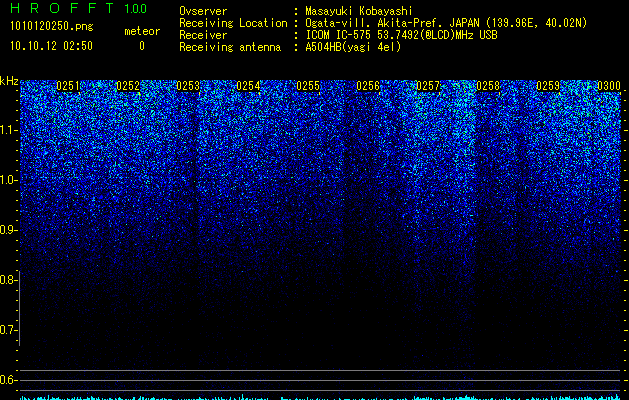Image resolution: width=629 pixels, height=400 pixels.
Task: Click the 0300 time marker
Action: tap(609, 86)
